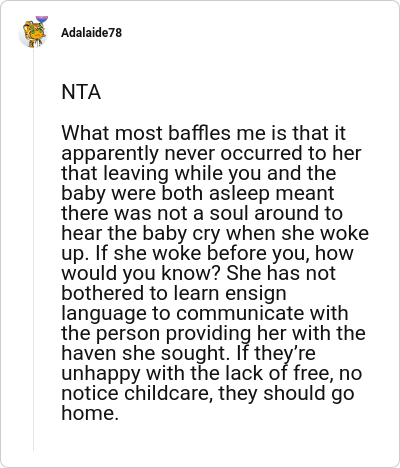Open the Adalaide78 username profile link
This screenshot has height=468, width=400.
coord(92,33)
